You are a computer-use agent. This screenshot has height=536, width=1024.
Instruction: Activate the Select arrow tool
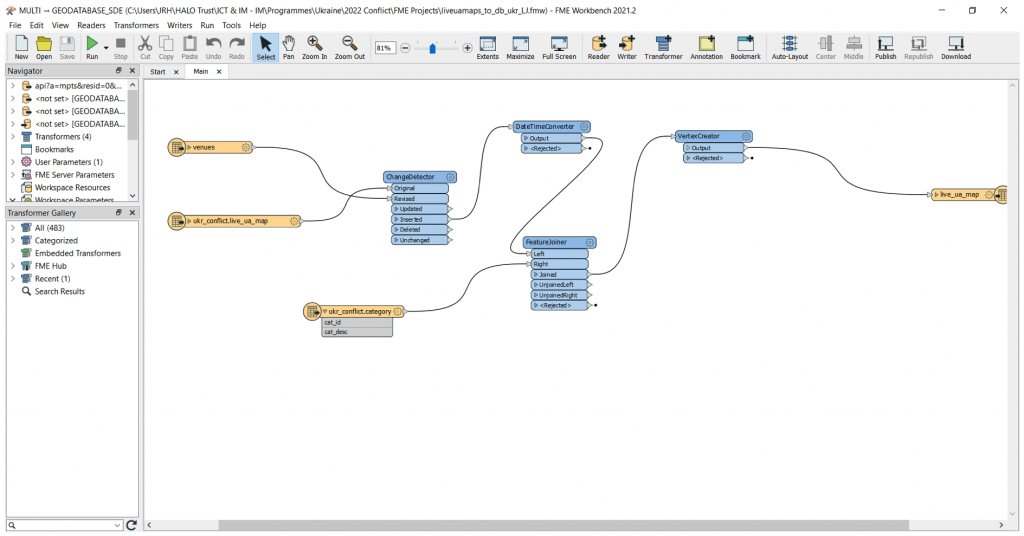(x=266, y=47)
